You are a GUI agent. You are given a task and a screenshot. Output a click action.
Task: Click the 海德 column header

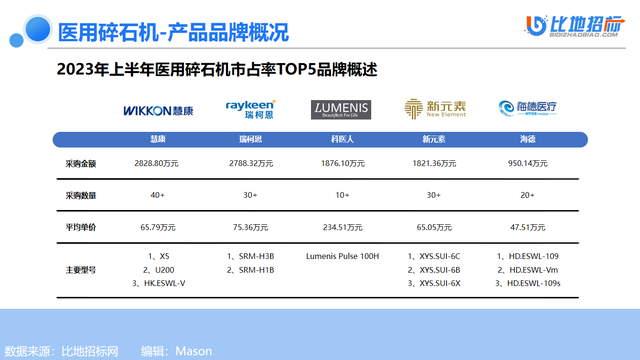coord(527,140)
